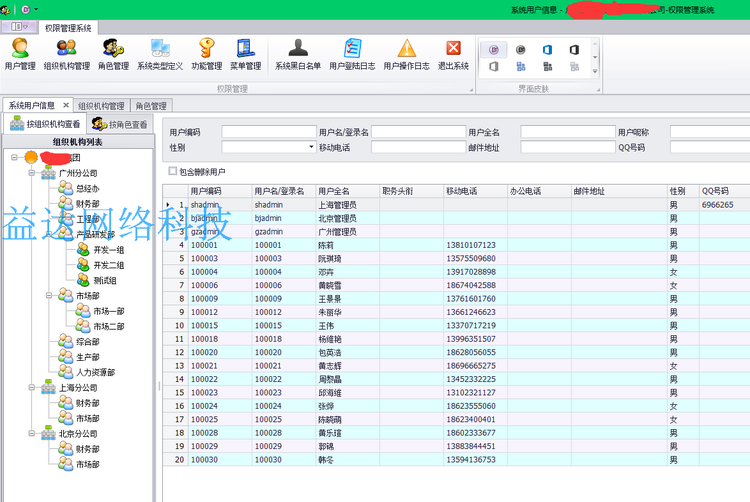Open 组织机构管理 ribbon icon
Viewport: 750px width, 502px height.
[x=66, y=54]
